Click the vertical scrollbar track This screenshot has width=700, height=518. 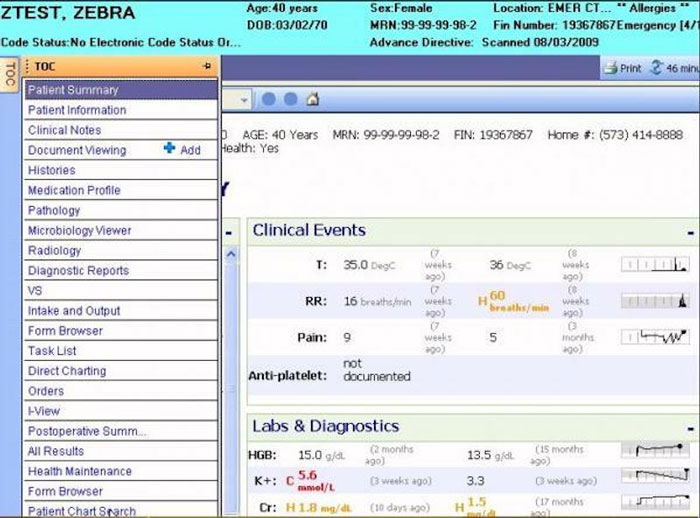[231, 388]
